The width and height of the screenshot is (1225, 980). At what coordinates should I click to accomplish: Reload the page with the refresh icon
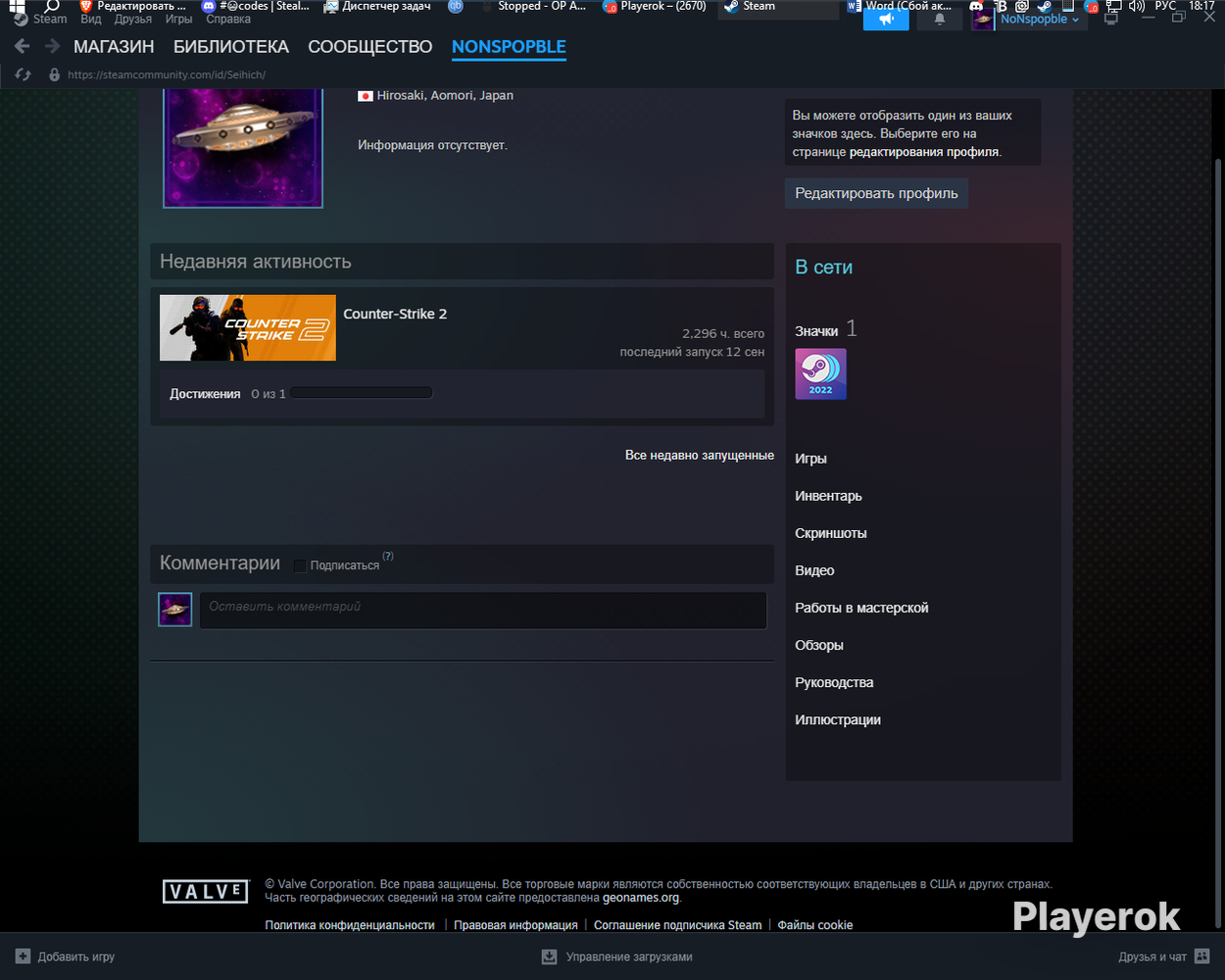tap(23, 74)
